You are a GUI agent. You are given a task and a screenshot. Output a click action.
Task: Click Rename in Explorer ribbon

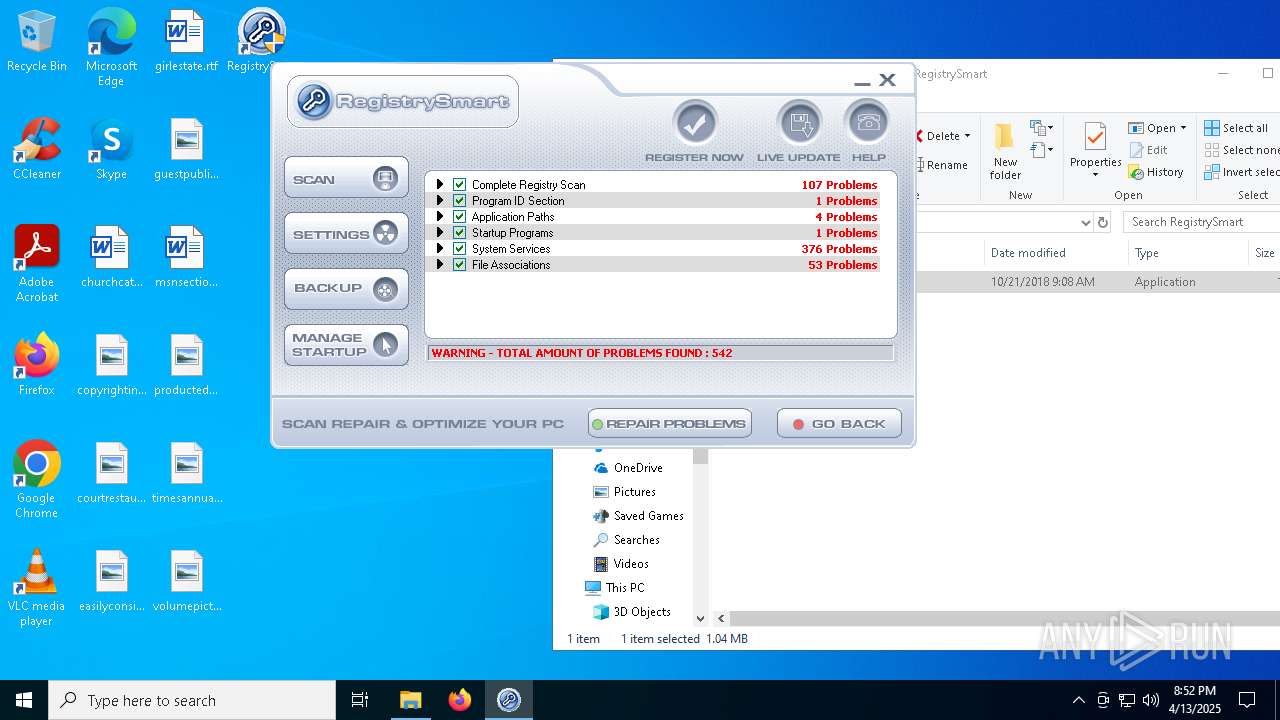click(943, 165)
